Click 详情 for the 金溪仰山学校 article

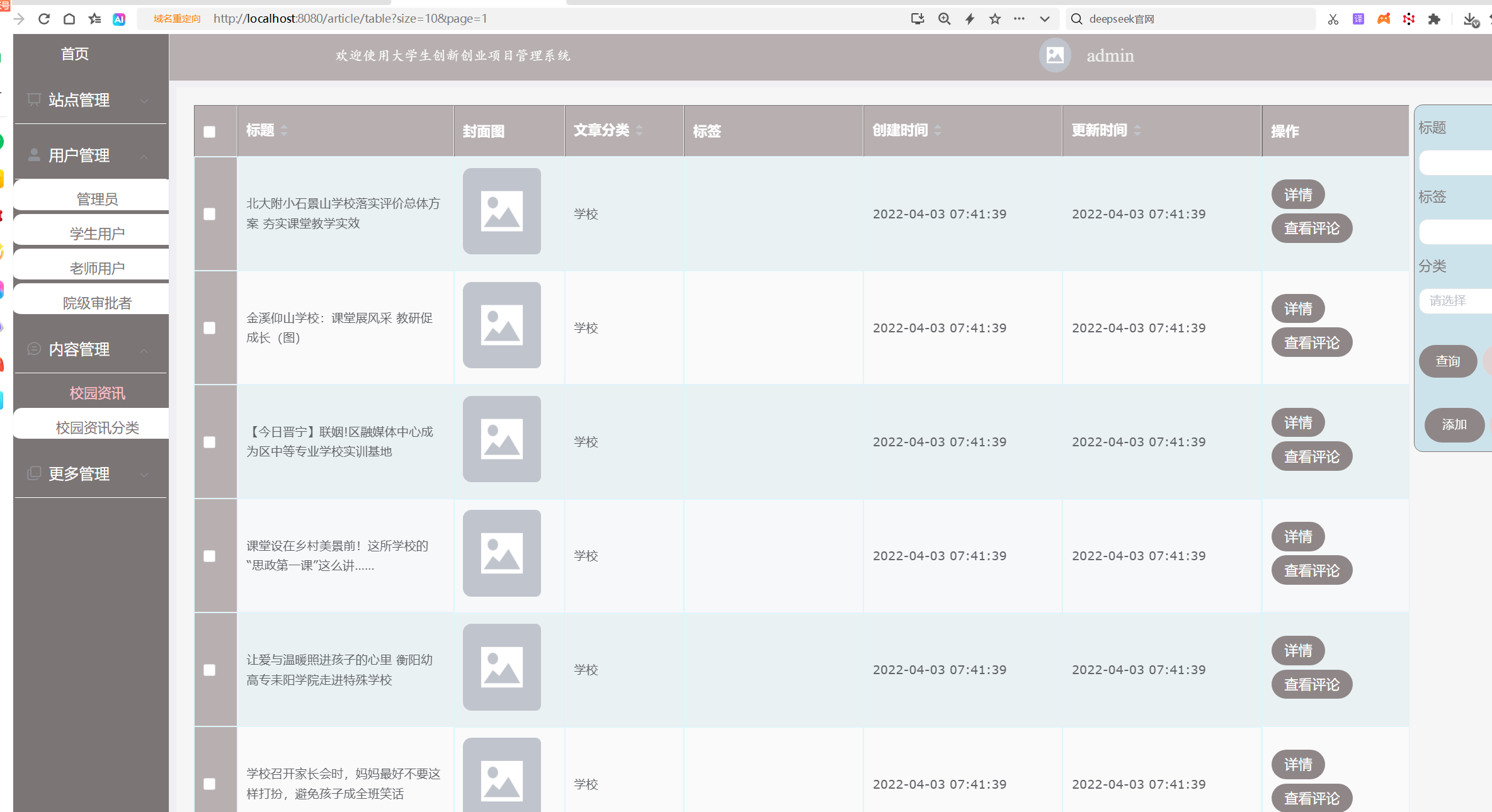1298,308
